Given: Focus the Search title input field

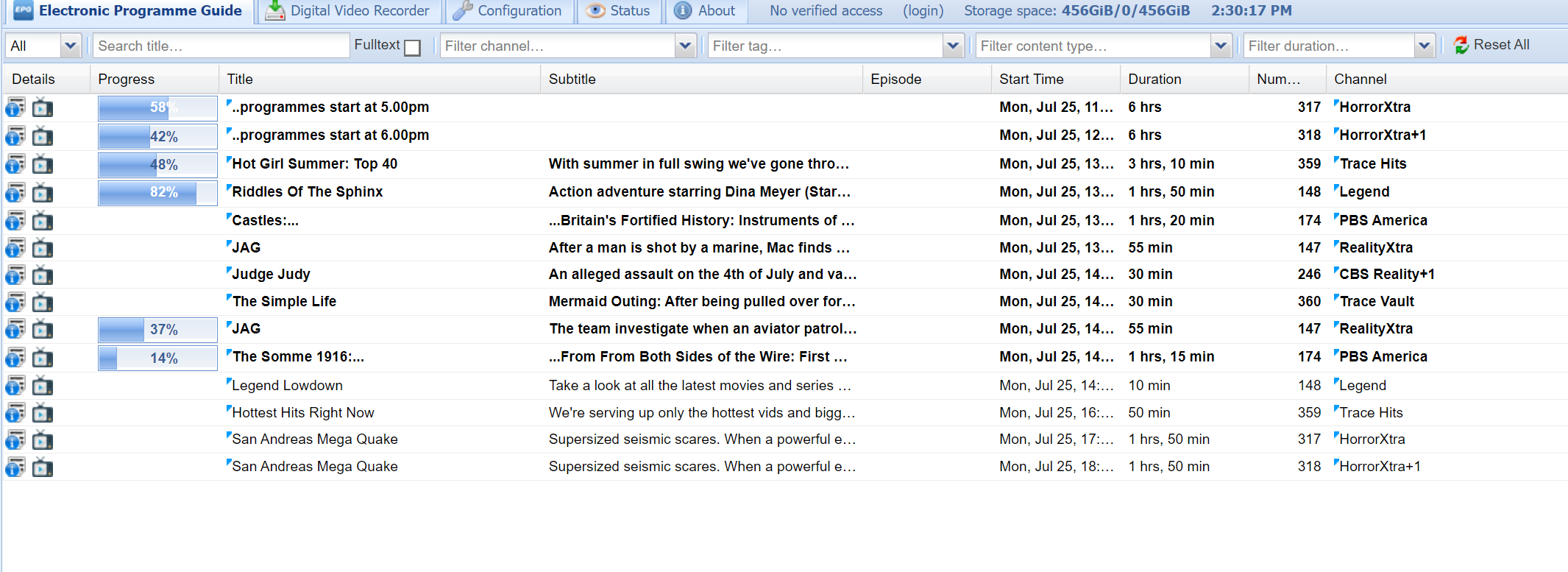Looking at the screenshot, I should pyautogui.click(x=221, y=46).
